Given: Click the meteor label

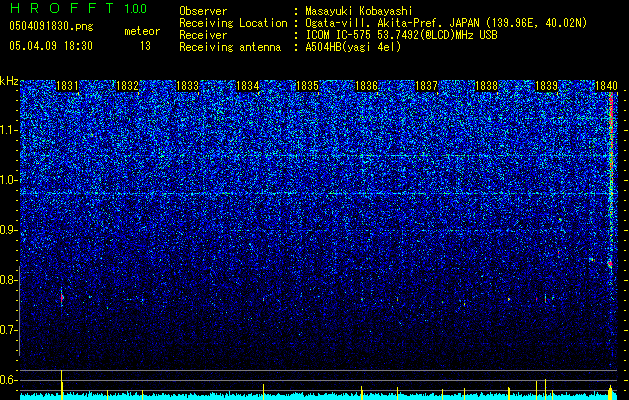Looking at the screenshot, I should 142,31.
